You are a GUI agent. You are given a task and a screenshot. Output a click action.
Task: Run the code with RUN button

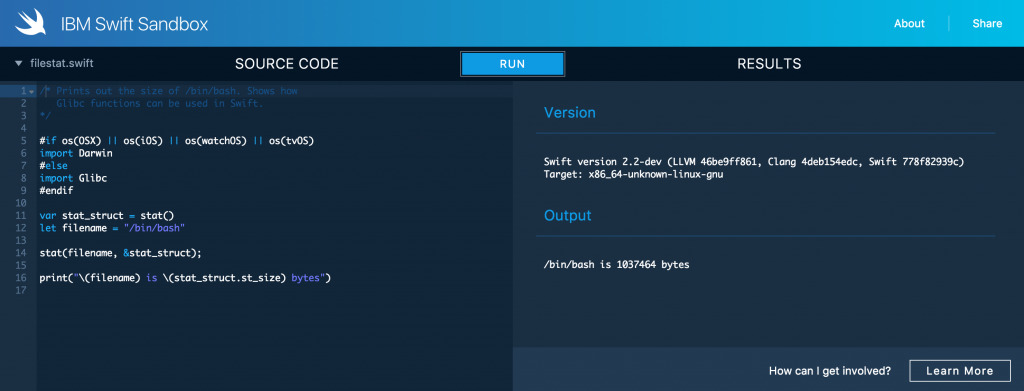[513, 64]
